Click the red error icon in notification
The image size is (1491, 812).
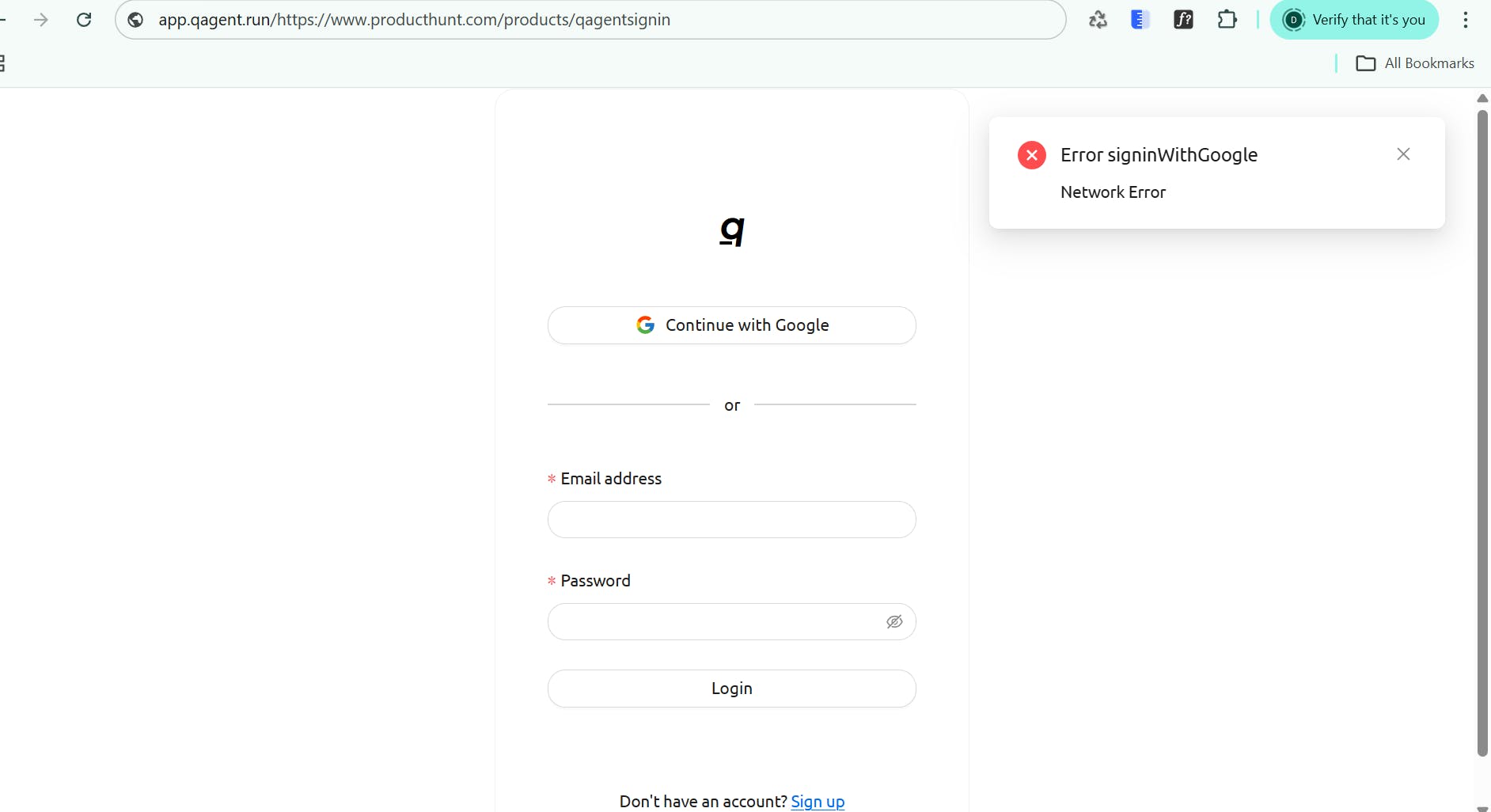(1031, 155)
